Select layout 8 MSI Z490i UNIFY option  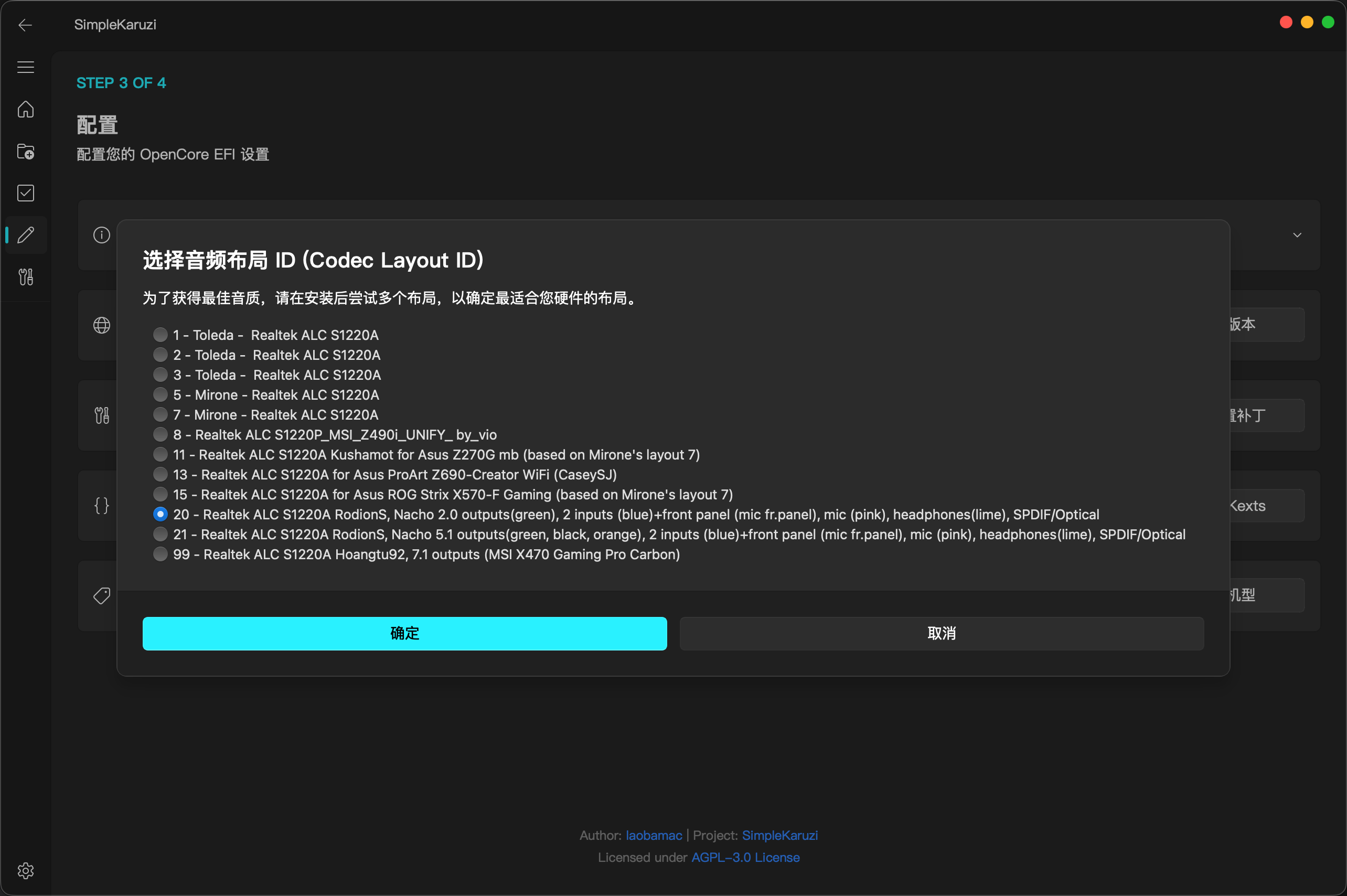click(161, 435)
